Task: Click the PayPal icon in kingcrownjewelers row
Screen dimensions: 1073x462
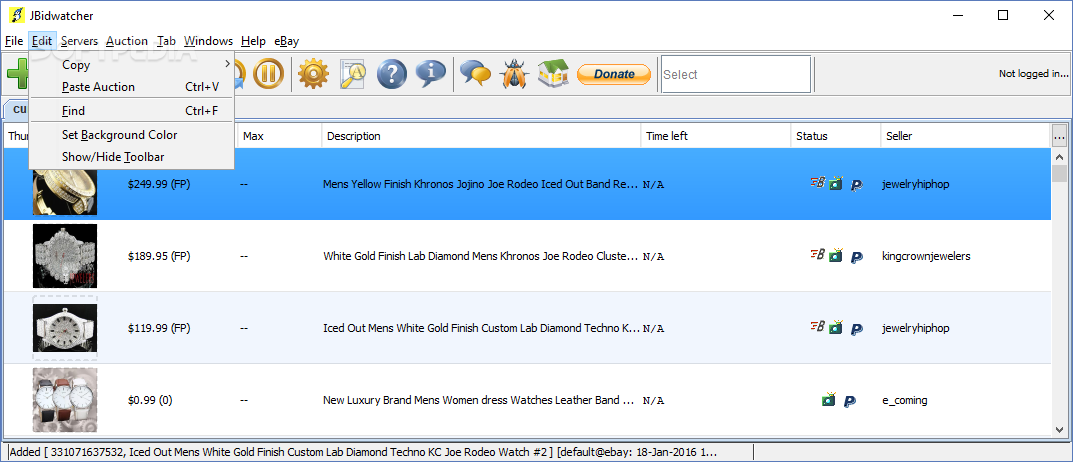Action: [x=856, y=257]
